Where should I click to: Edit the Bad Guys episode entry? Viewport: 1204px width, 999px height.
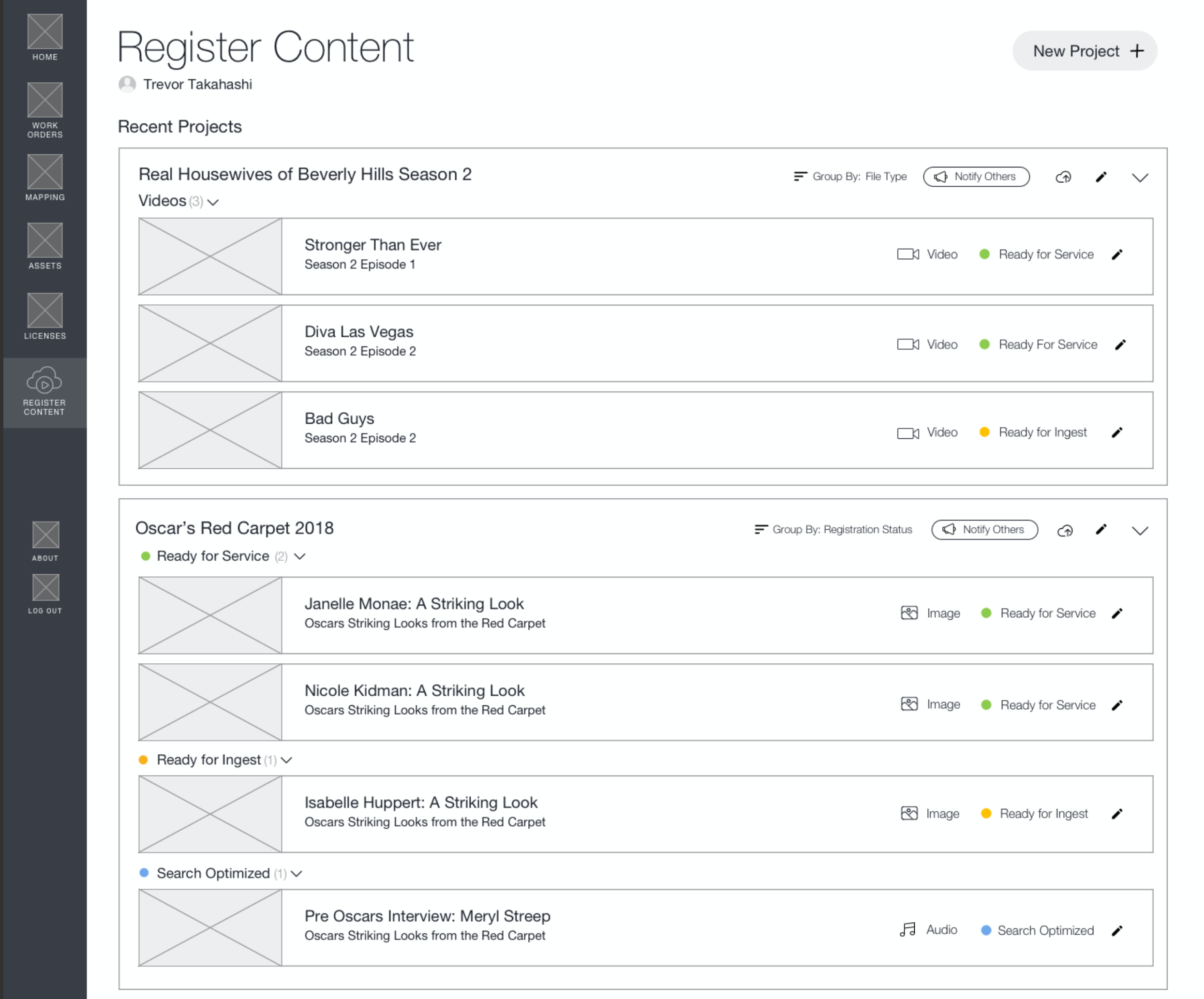pos(1117,432)
